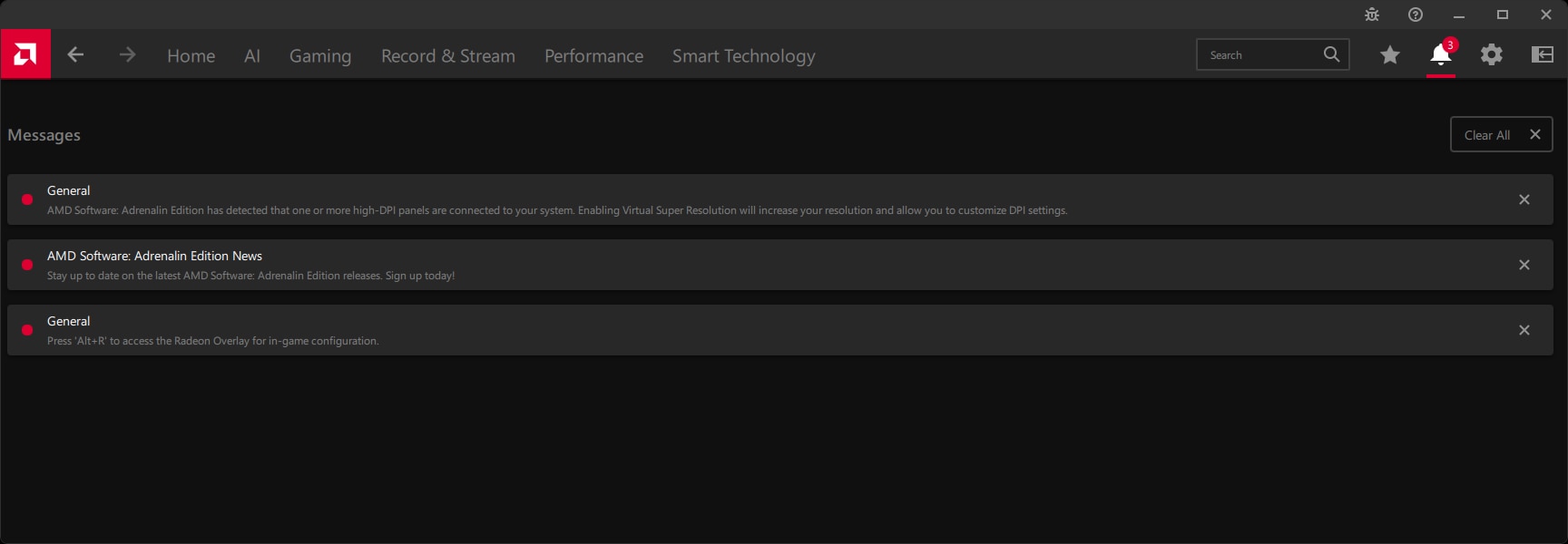Click the red dot beside high-DPI message
Image resolution: width=1568 pixels, height=544 pixels.
click(x=27, y=199)
